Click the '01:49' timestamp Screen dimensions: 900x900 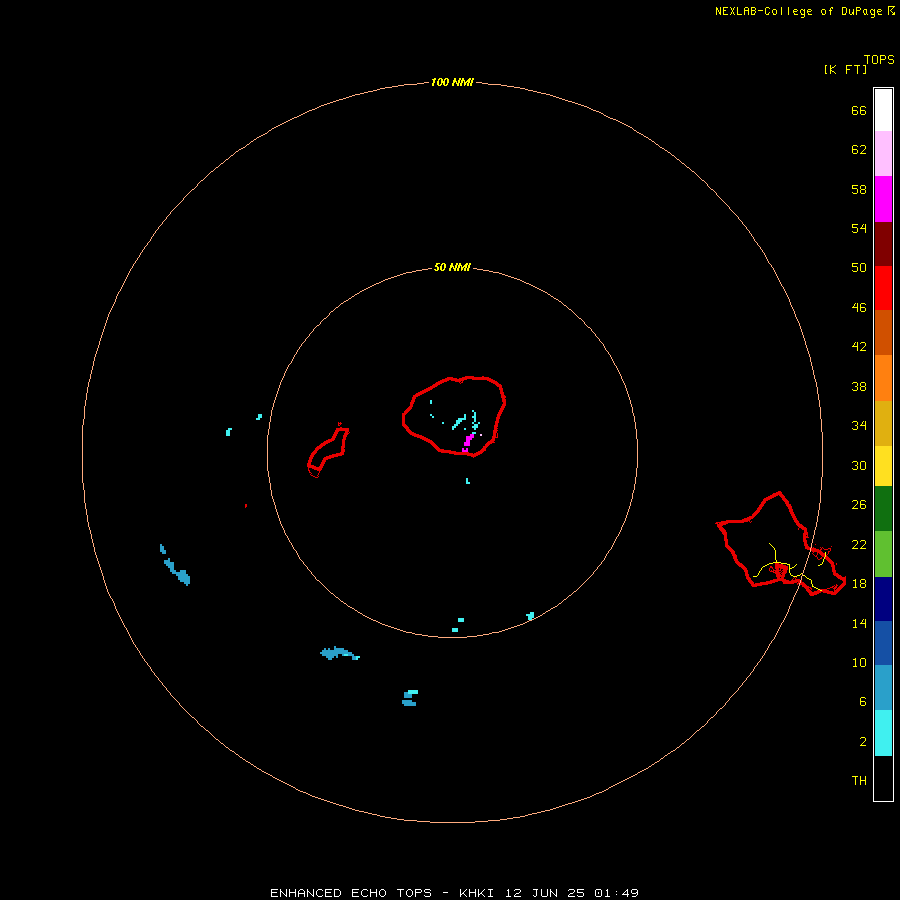pos(616,893)
